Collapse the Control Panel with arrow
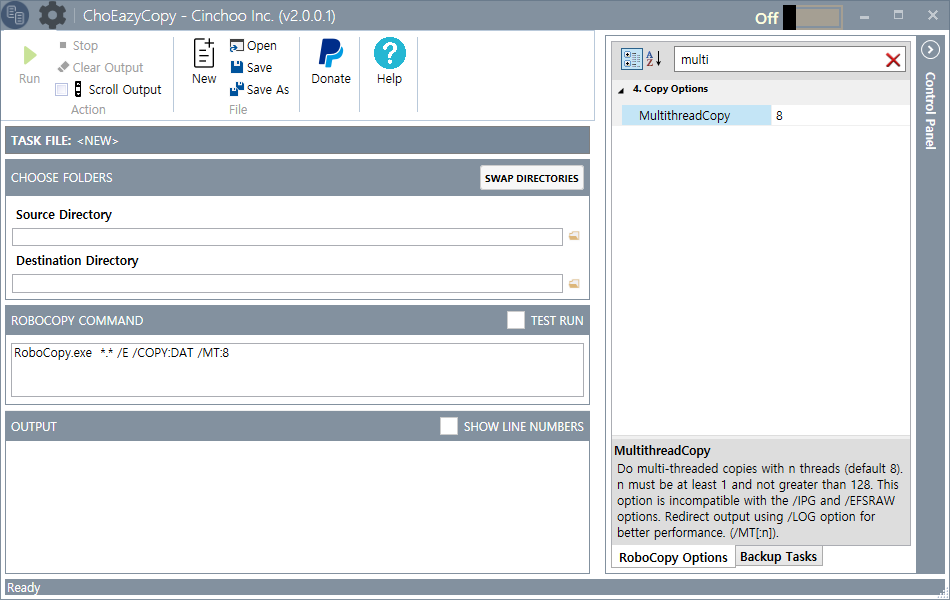The height and width of the screenshot is (600, 950). coord(930,49)
